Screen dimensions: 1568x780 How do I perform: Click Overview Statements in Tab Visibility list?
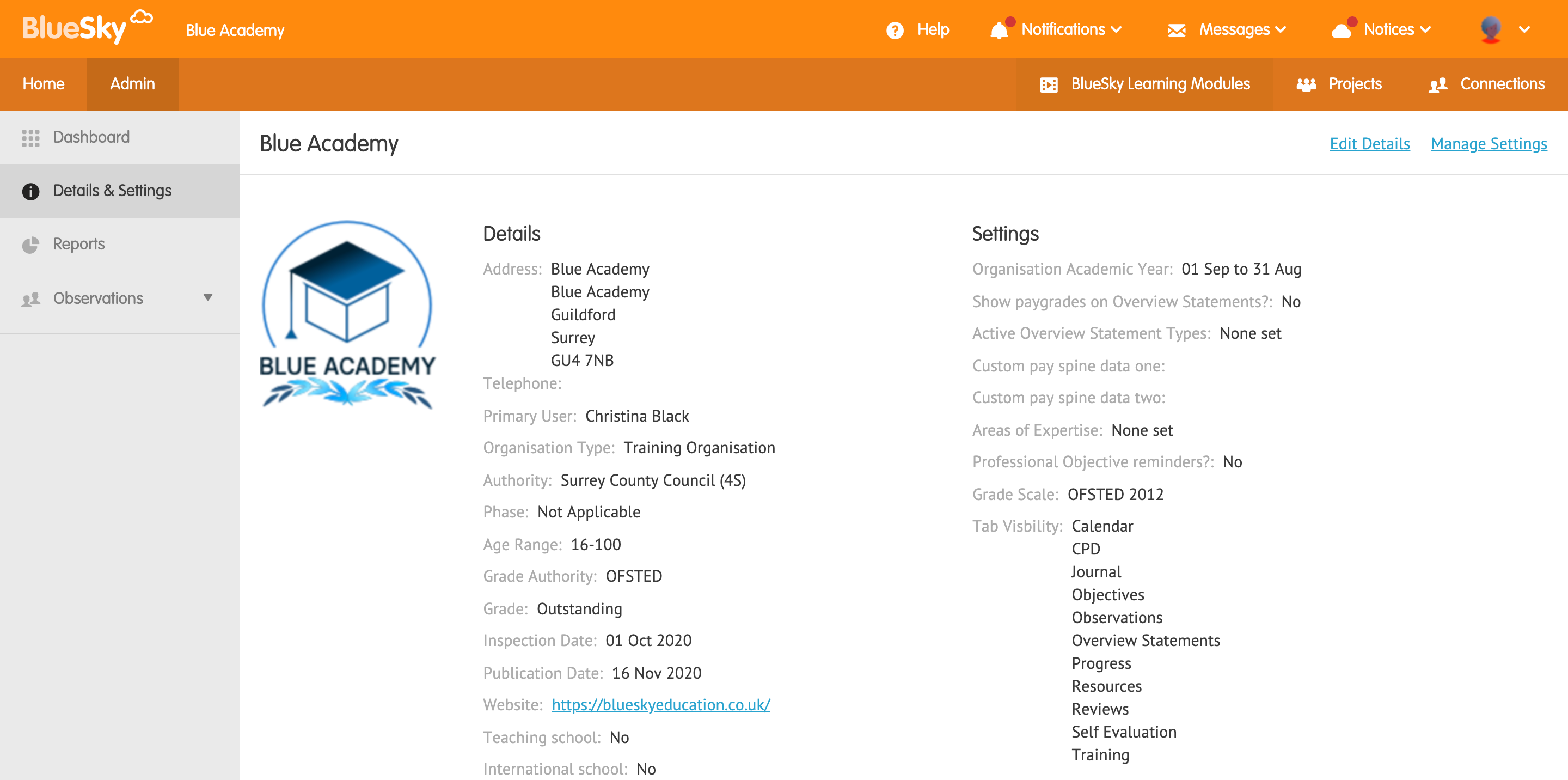pos(1146,641)
